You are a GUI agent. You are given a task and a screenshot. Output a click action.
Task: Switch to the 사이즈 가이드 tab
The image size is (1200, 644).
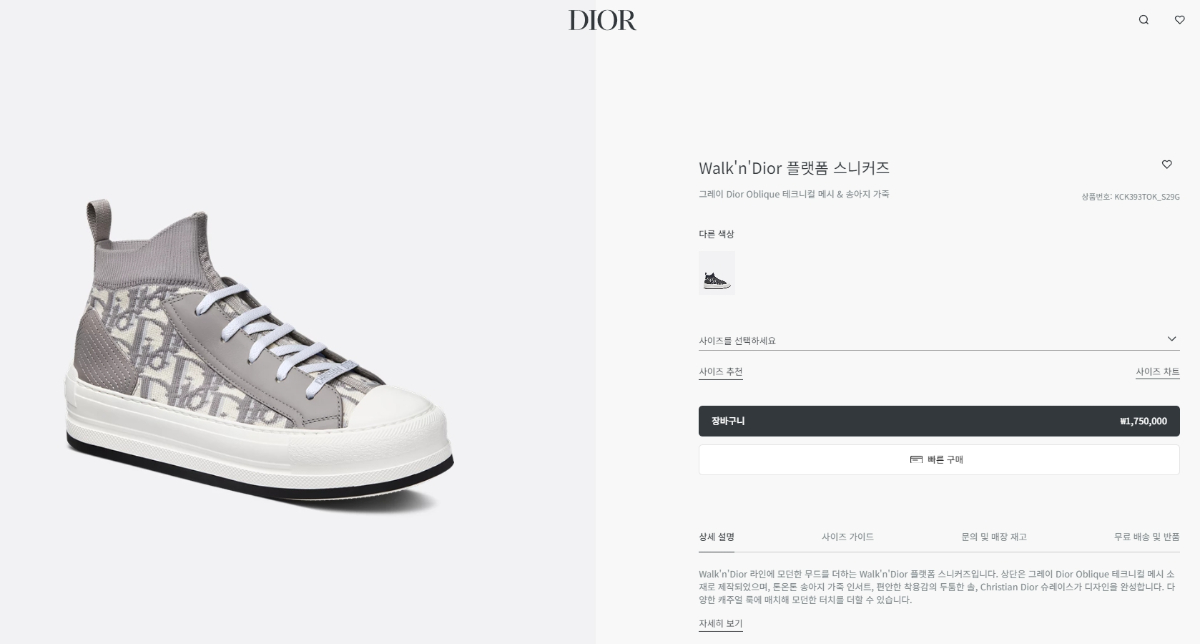click(848, 537)
